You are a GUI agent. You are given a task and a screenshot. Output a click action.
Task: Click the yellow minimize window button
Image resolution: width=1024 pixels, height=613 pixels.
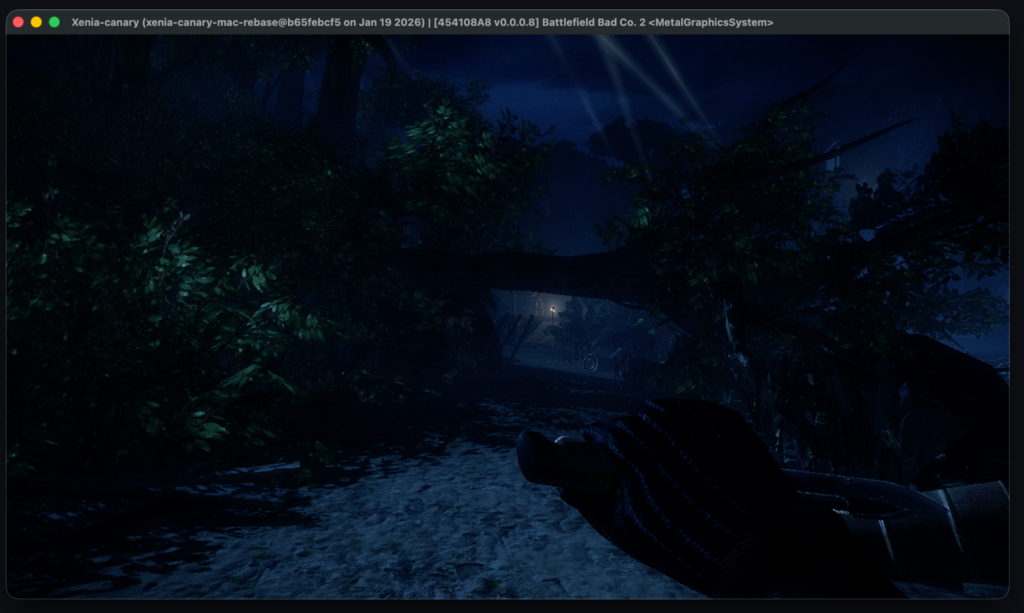tap(36, 22)
